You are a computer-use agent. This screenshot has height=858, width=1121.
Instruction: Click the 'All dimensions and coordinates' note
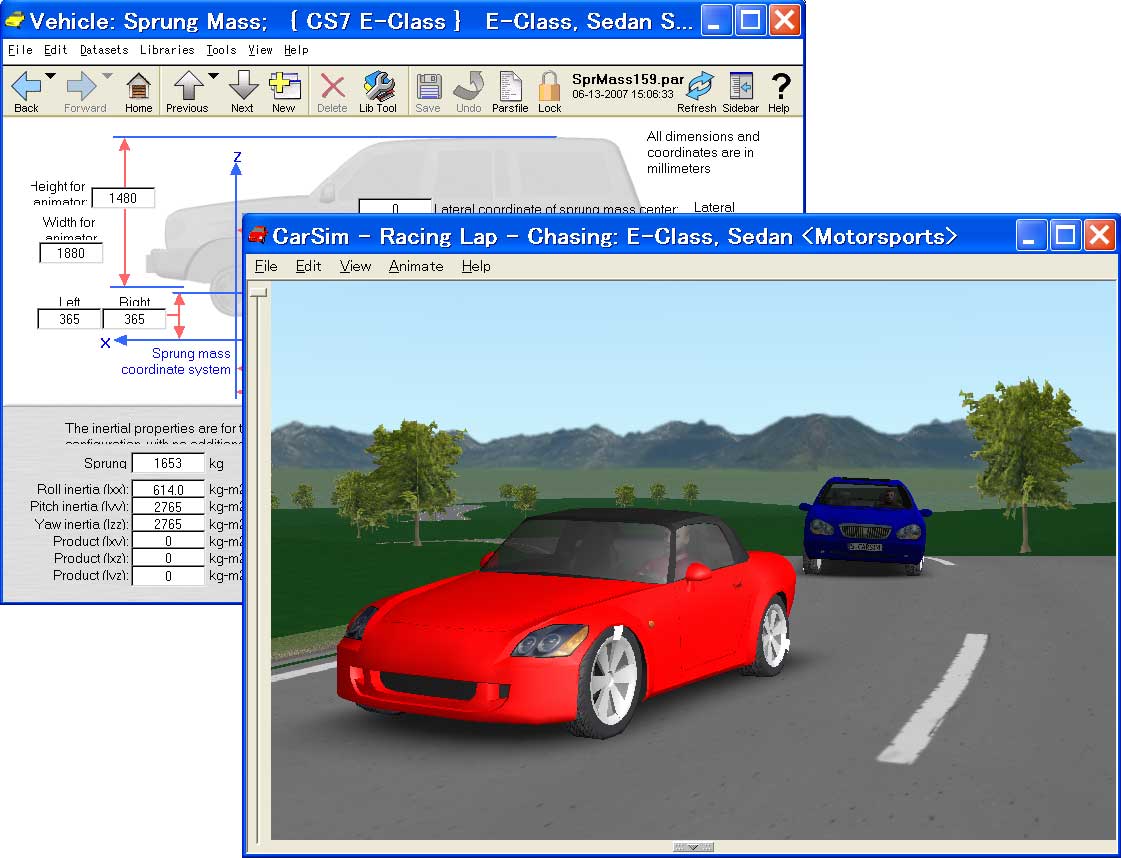(703, 152)
